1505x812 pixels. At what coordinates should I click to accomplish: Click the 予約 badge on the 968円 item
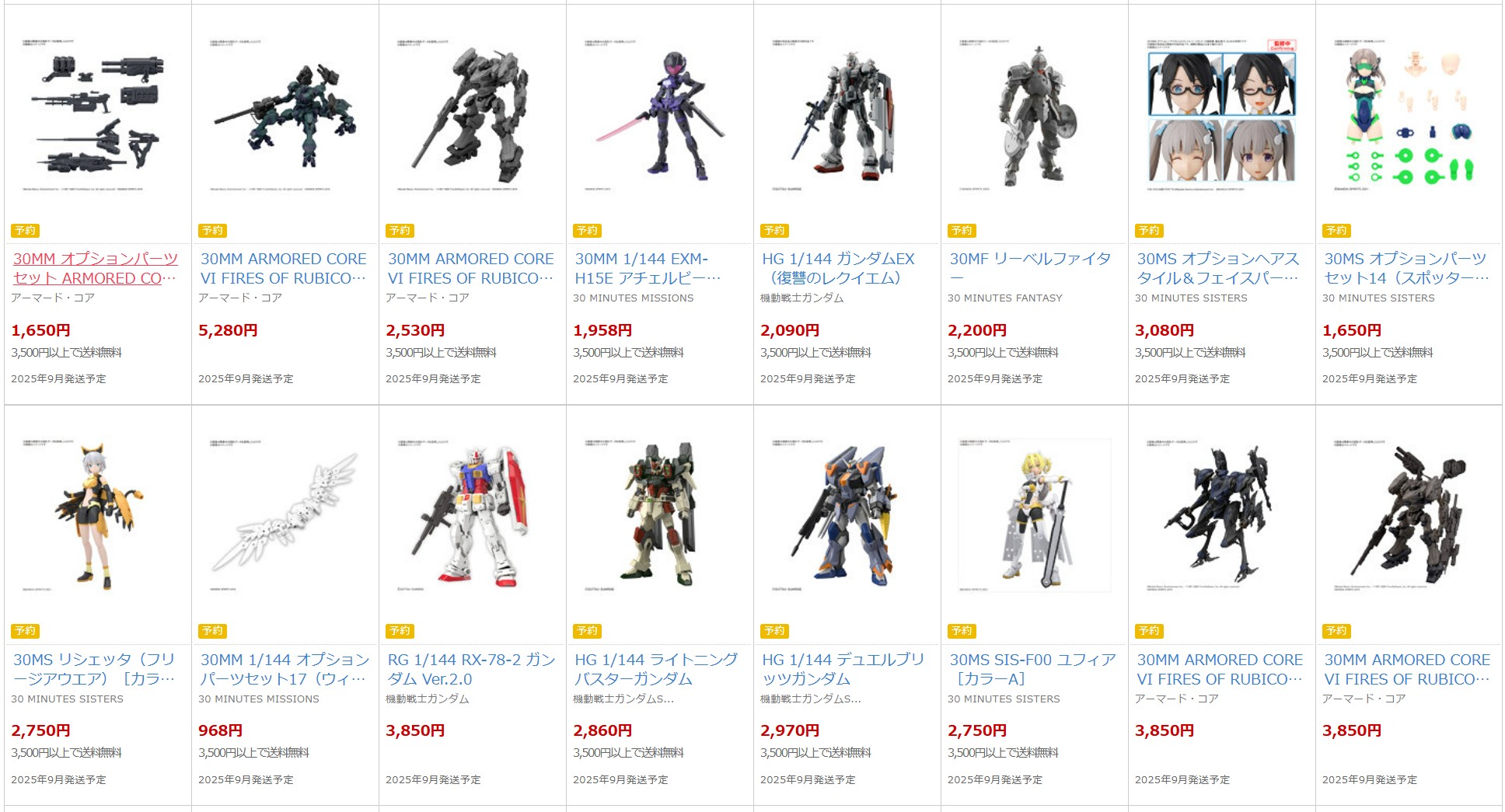[212, 631]
